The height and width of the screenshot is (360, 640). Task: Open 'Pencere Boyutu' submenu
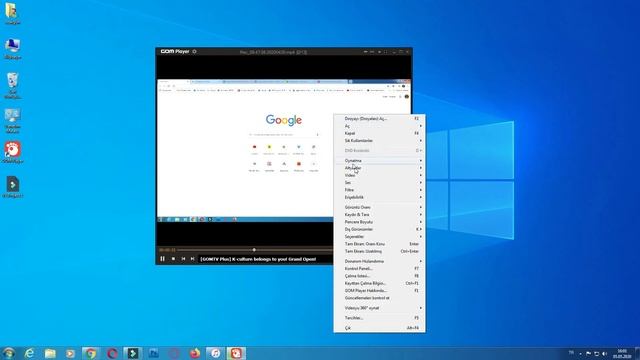(380, 222)
